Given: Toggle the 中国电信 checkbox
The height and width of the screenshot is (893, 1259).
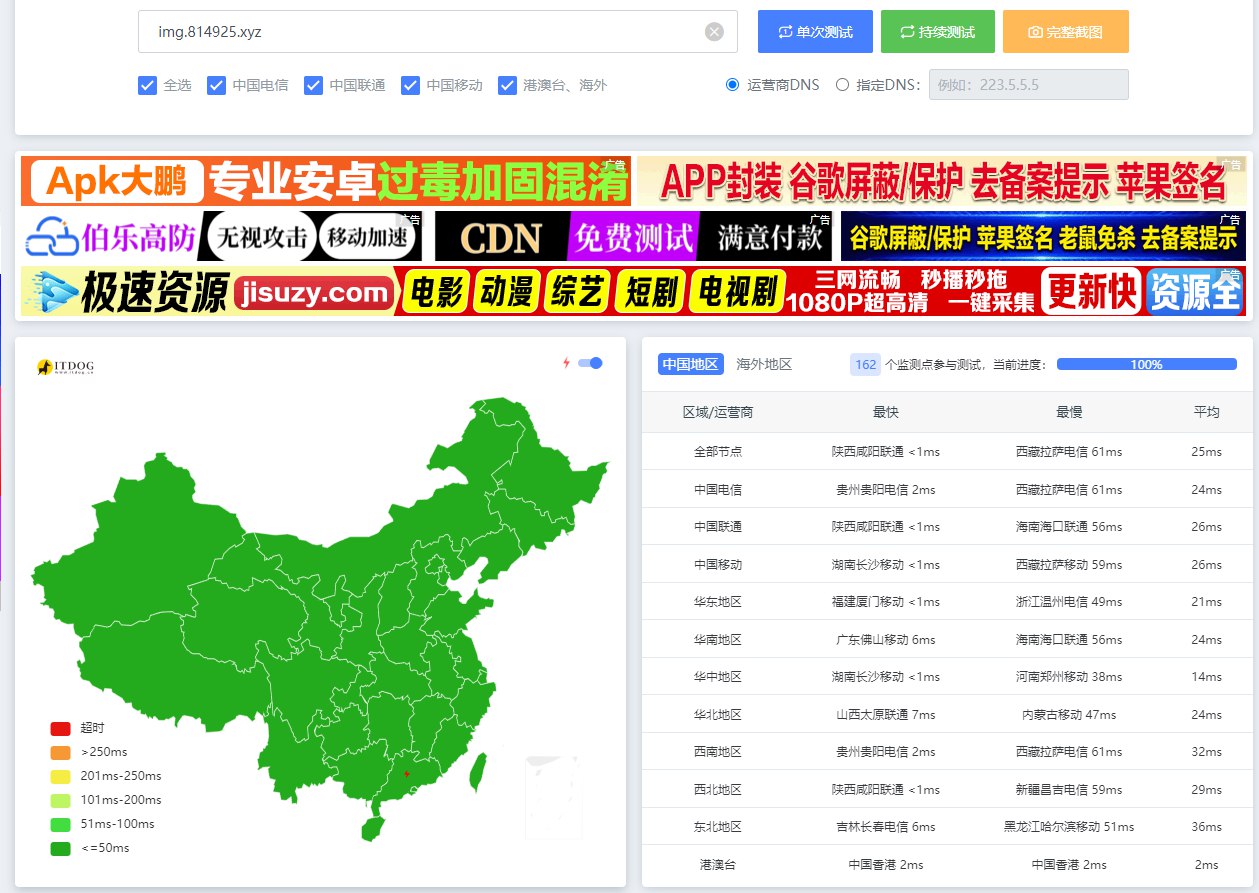Looking at the screenshot, I should (x=216, y=85).
